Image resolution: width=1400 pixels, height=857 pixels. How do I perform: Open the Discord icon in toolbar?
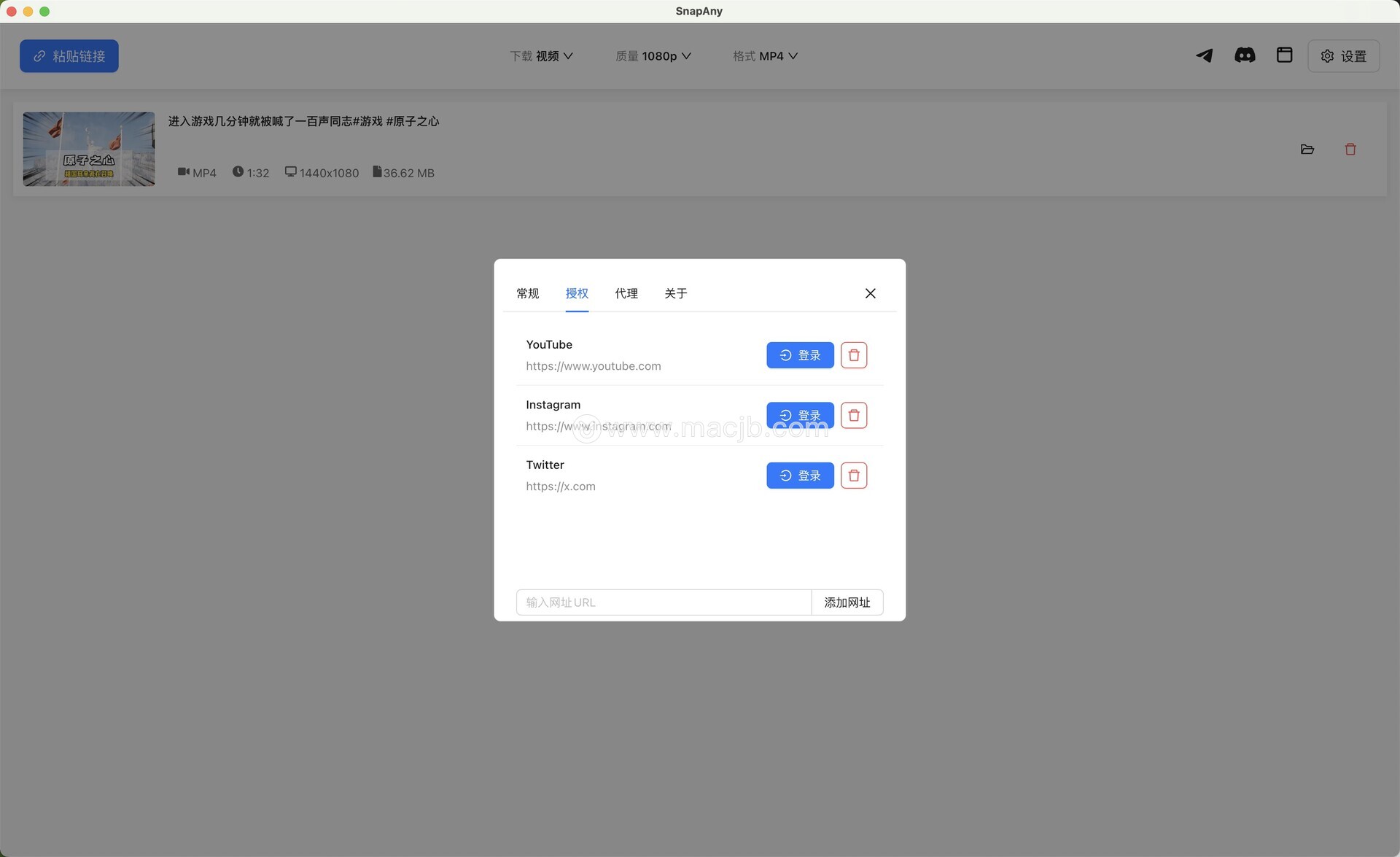pos(1245,55)
